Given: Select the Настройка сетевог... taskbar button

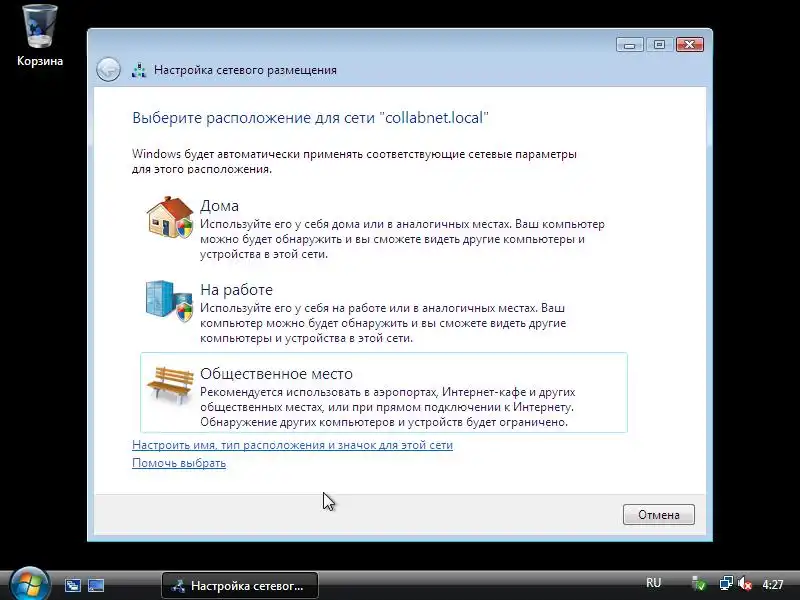Looking at the screenshot, I should pos(240,586).
